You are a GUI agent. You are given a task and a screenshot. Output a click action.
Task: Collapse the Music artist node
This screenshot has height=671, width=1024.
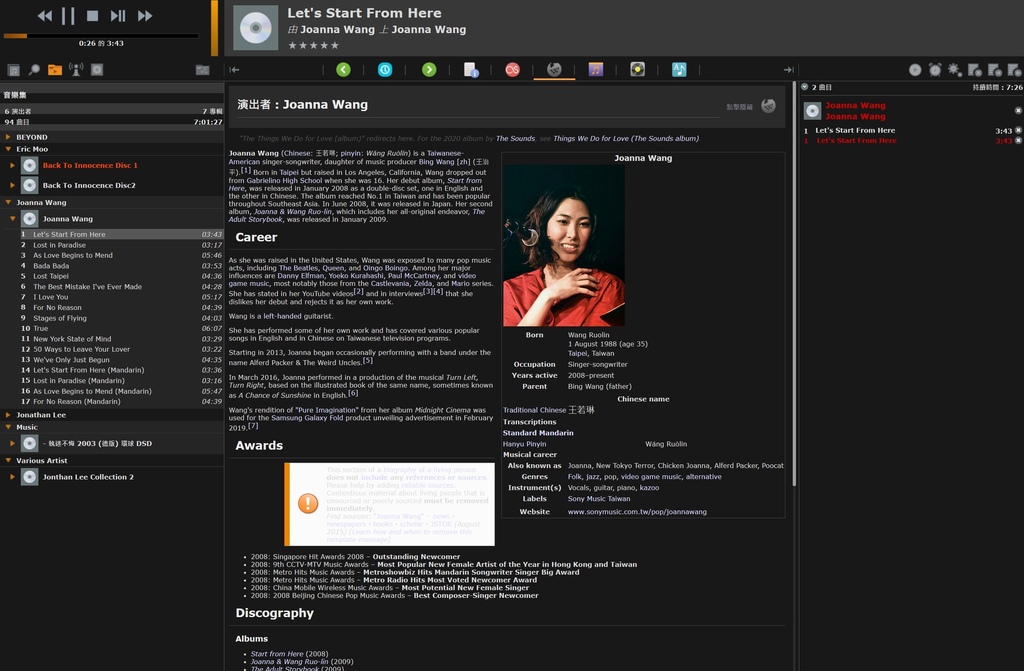click(x=8, y=427)
